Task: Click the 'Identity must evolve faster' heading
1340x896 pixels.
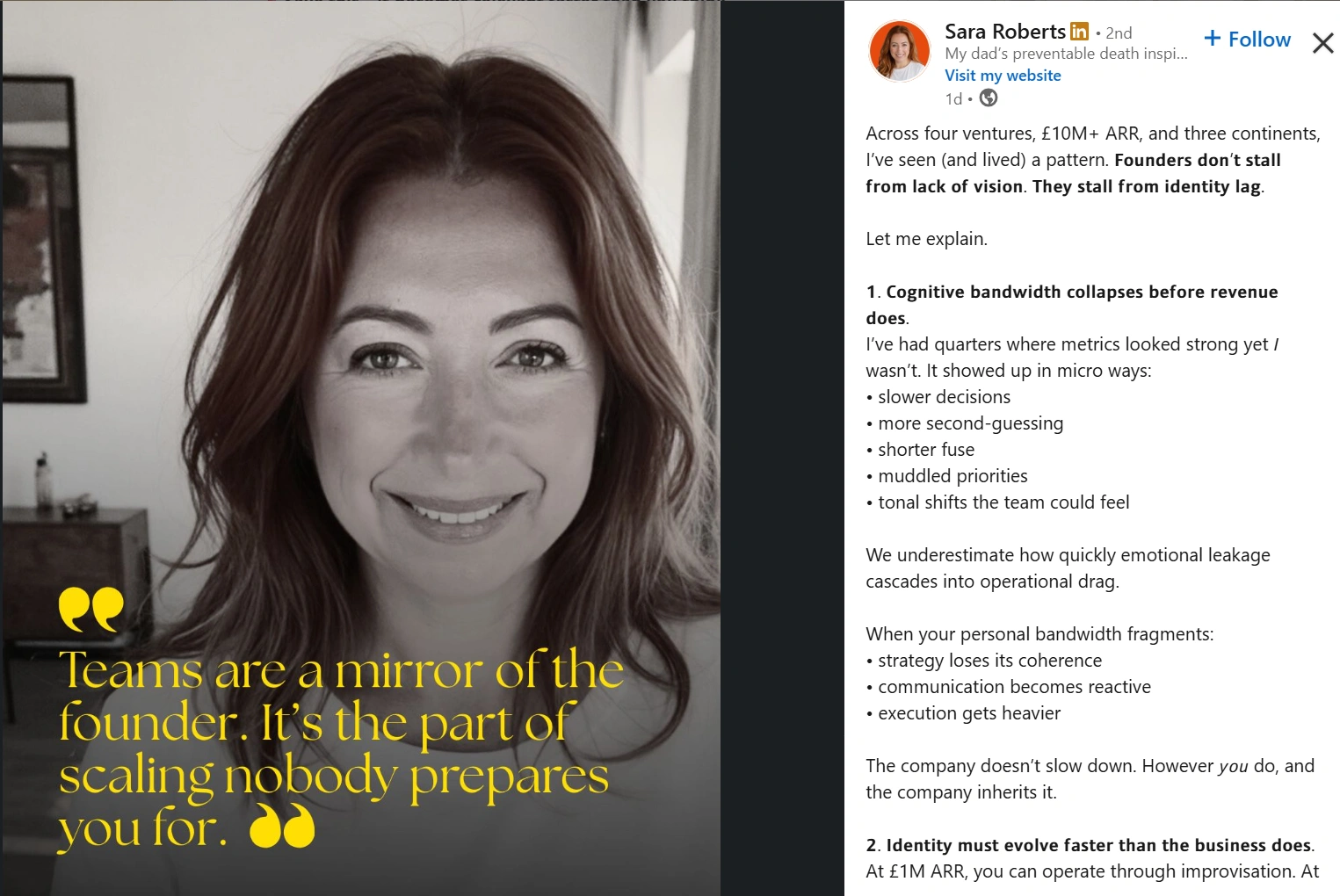Action: coord(1089,845)
